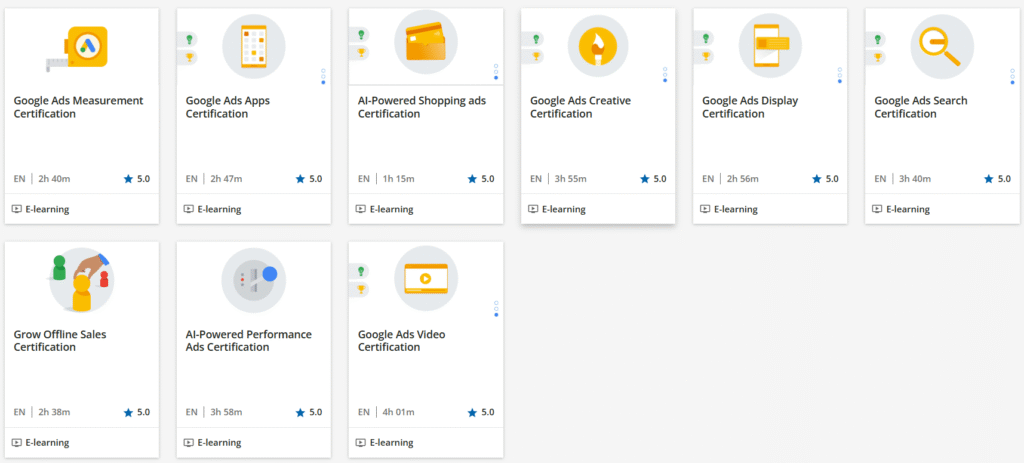Click the 2h 38m duration text
Viewport: 1024px width, 463px height.
click(54, 412)
